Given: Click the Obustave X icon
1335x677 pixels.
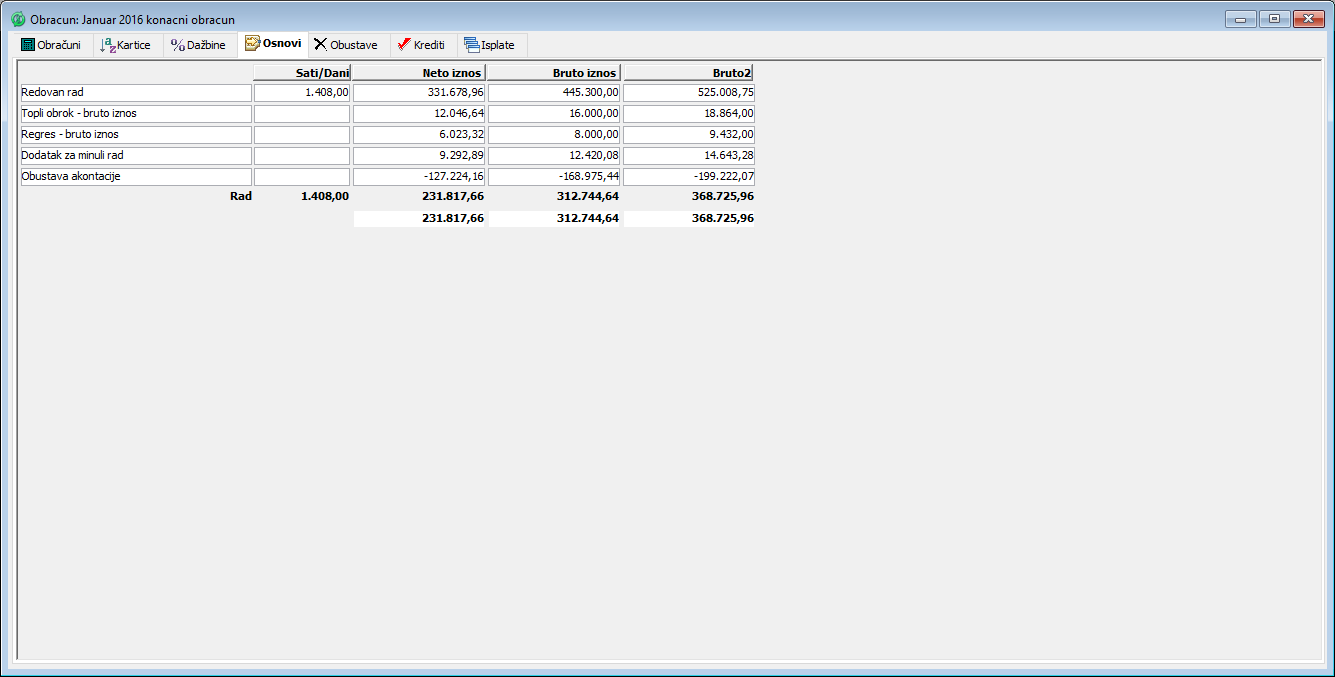Looking at the screenshot, I should pos(320,45).
